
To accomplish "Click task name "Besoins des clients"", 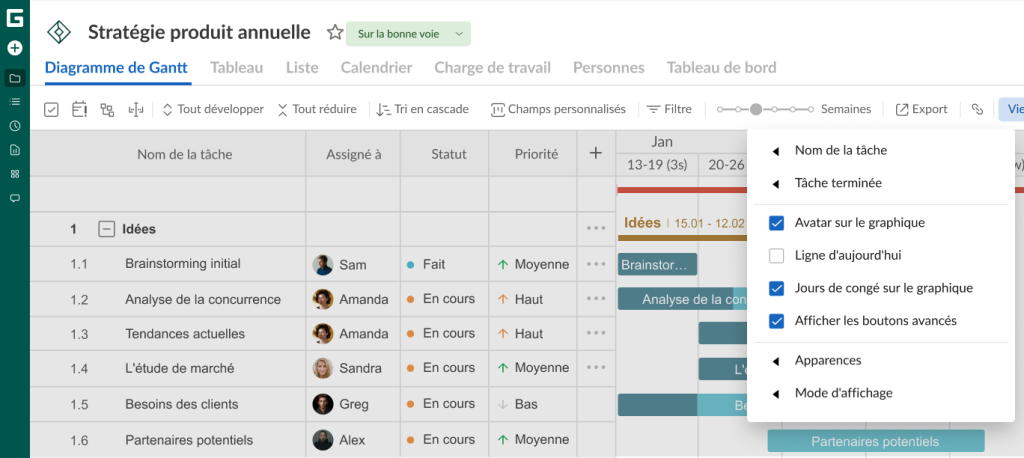I will click(182, 404).
